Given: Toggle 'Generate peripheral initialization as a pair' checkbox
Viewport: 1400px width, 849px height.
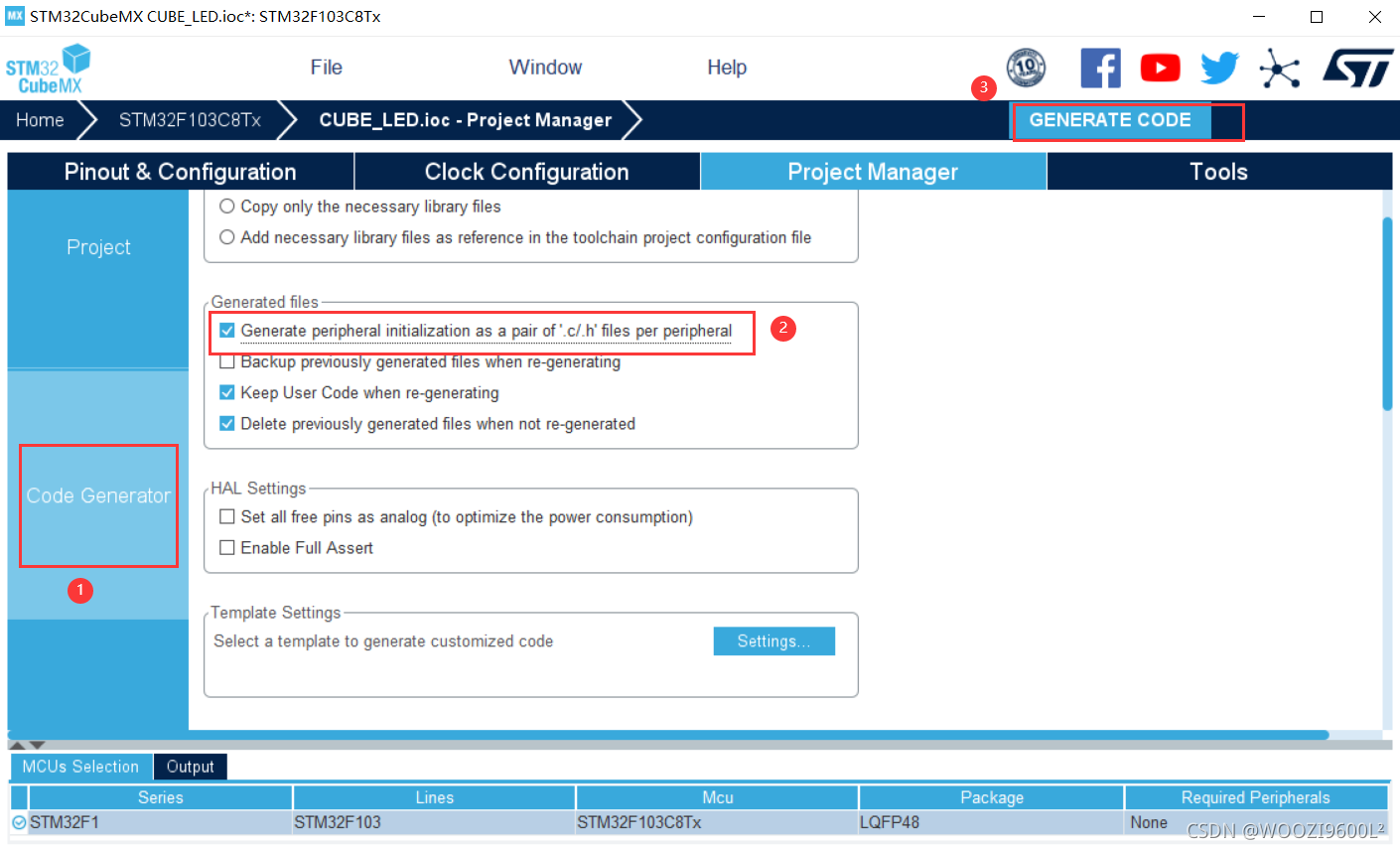Looking at the screenshot, I should pos(227,331).
